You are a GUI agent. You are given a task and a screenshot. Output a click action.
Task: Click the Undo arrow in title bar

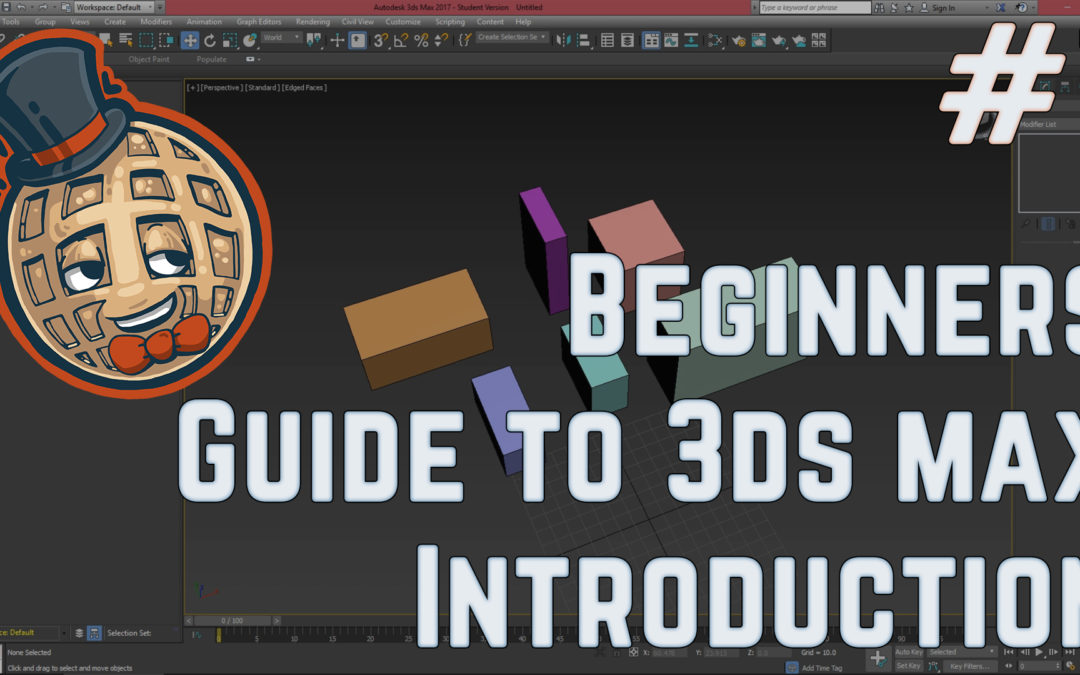pyautogui.click(x=21, y=7)
